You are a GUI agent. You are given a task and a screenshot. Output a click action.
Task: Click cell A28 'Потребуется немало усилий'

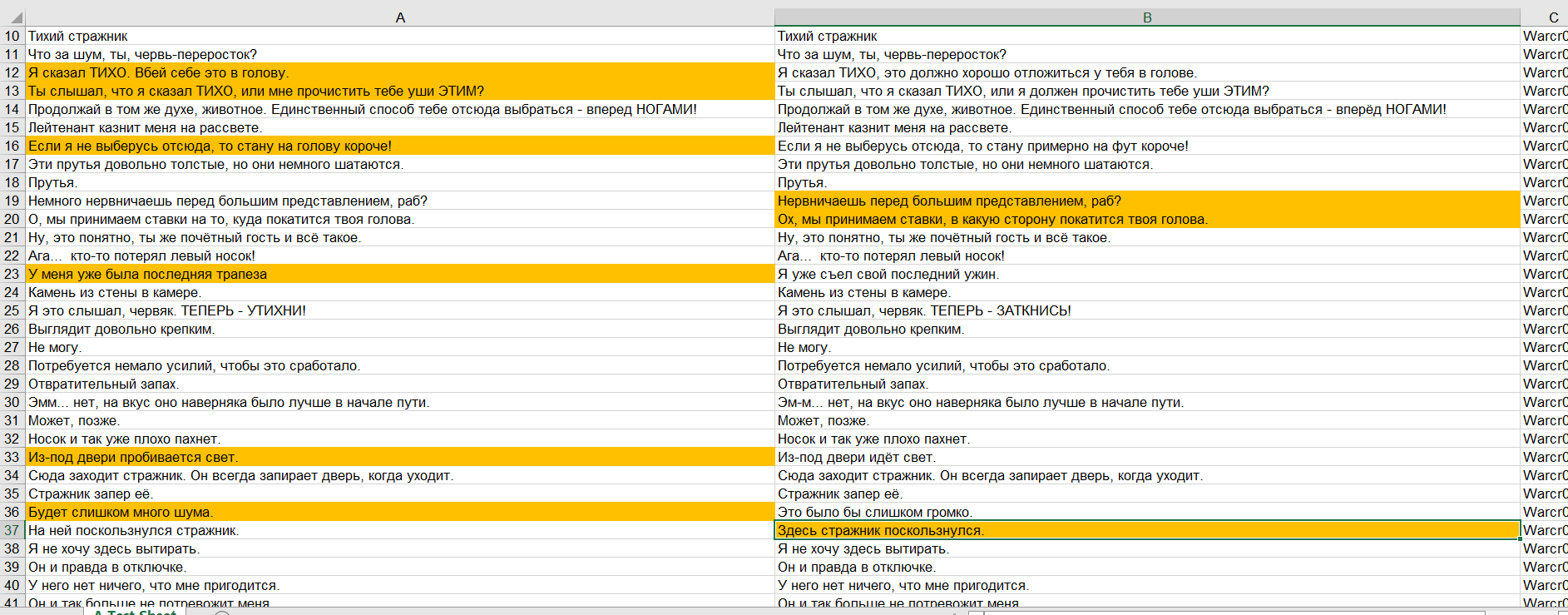pos(400,365)
